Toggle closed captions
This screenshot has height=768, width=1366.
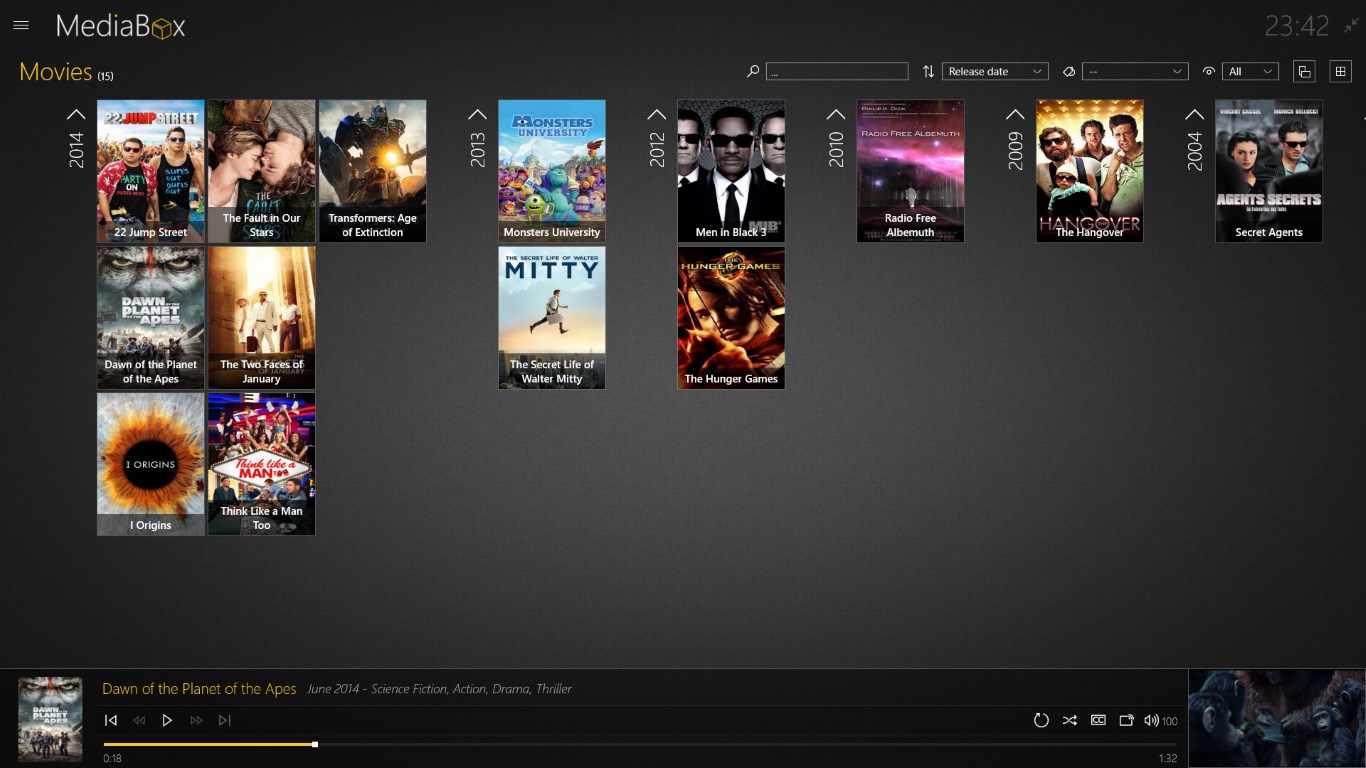(x=1098, y=720)
